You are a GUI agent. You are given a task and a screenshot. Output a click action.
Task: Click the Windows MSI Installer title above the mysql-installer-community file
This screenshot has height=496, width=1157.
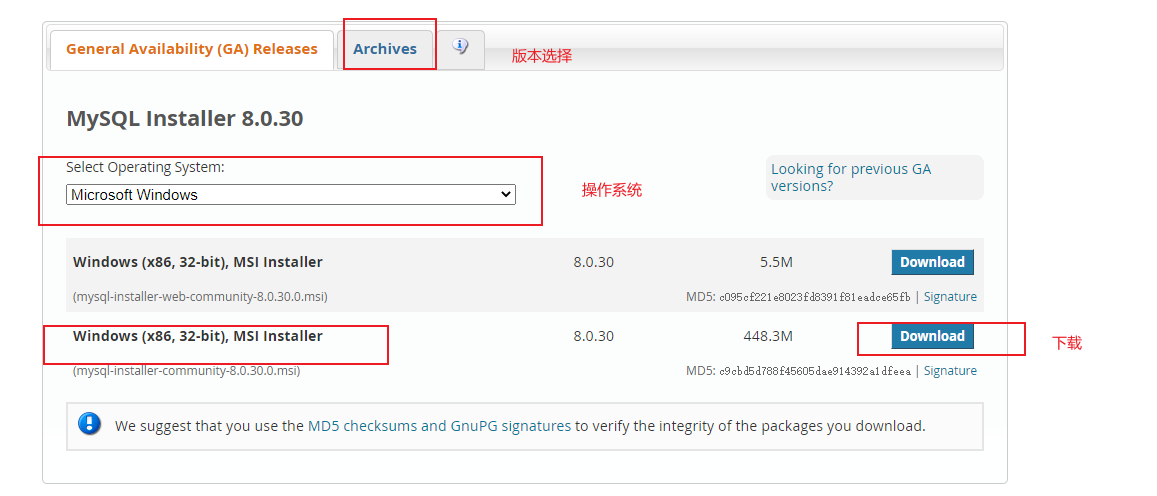[198, 336]
